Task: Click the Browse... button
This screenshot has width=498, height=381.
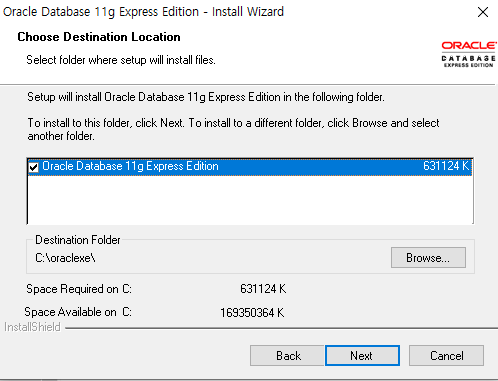Action: (428, 257)
